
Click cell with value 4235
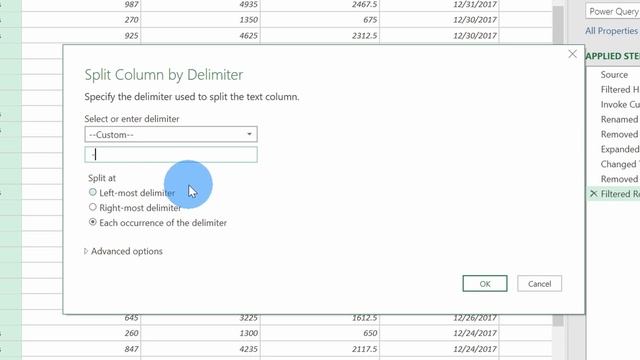(x=200, y=349)
